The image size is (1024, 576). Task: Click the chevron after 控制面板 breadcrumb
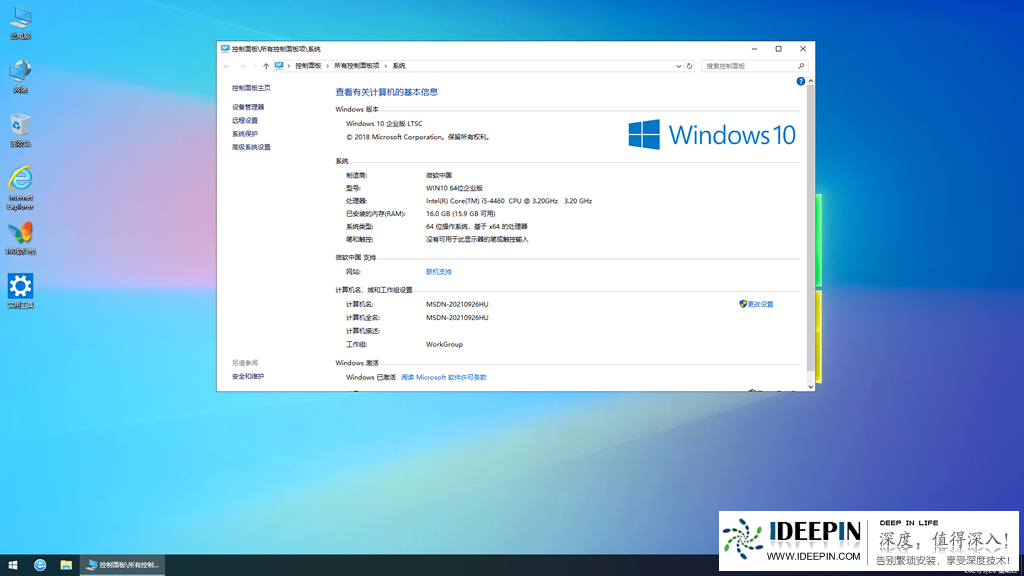point(328,66)
